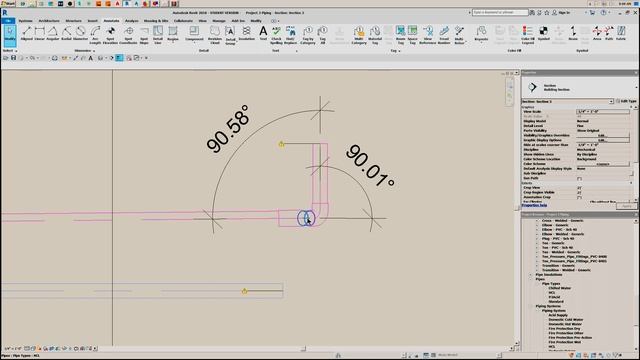
Task: Select the Multi-Rebar annotation tool
Action: pyautogui.click(x=460, y=35)
